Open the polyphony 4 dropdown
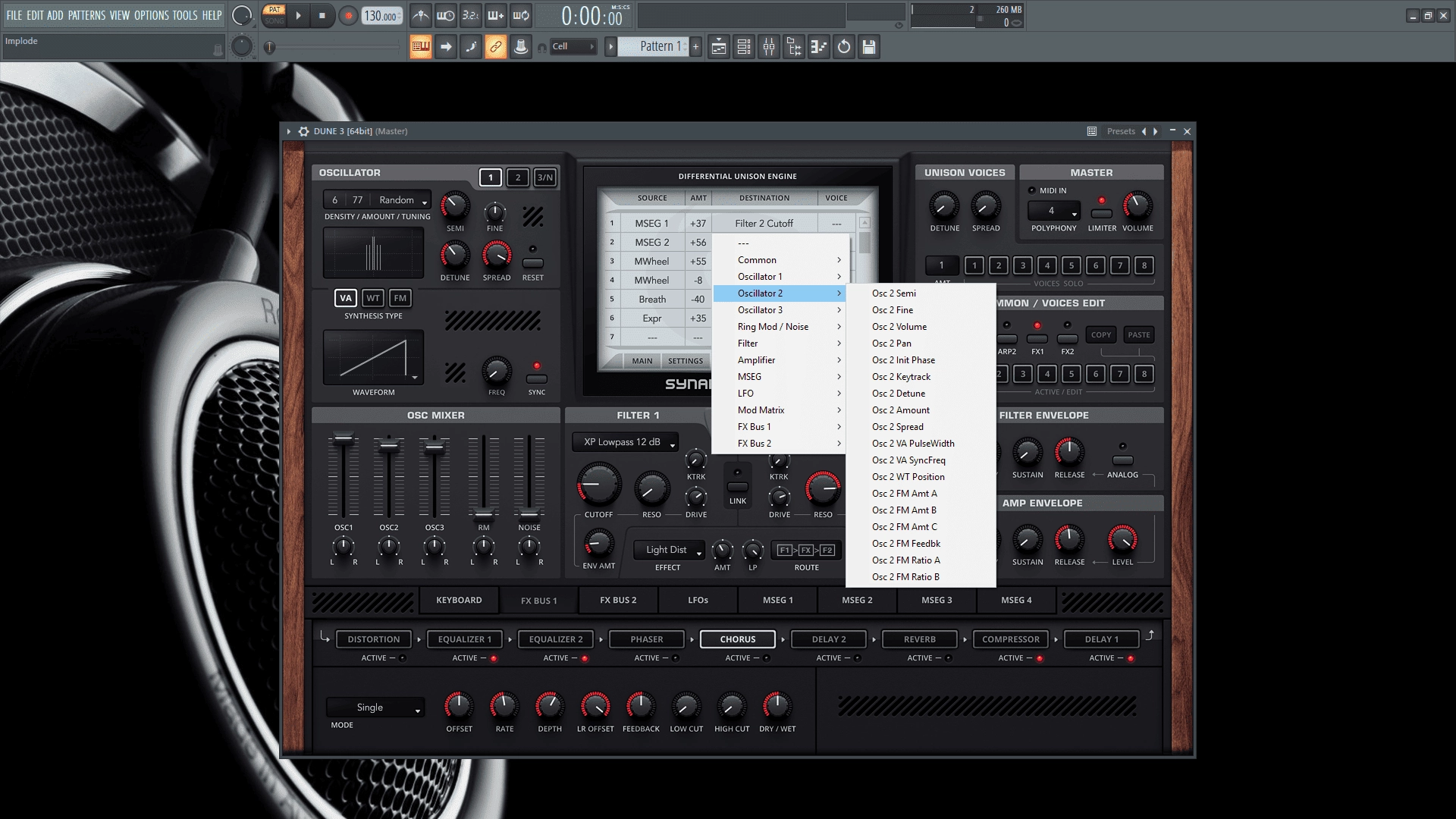 1053,211
